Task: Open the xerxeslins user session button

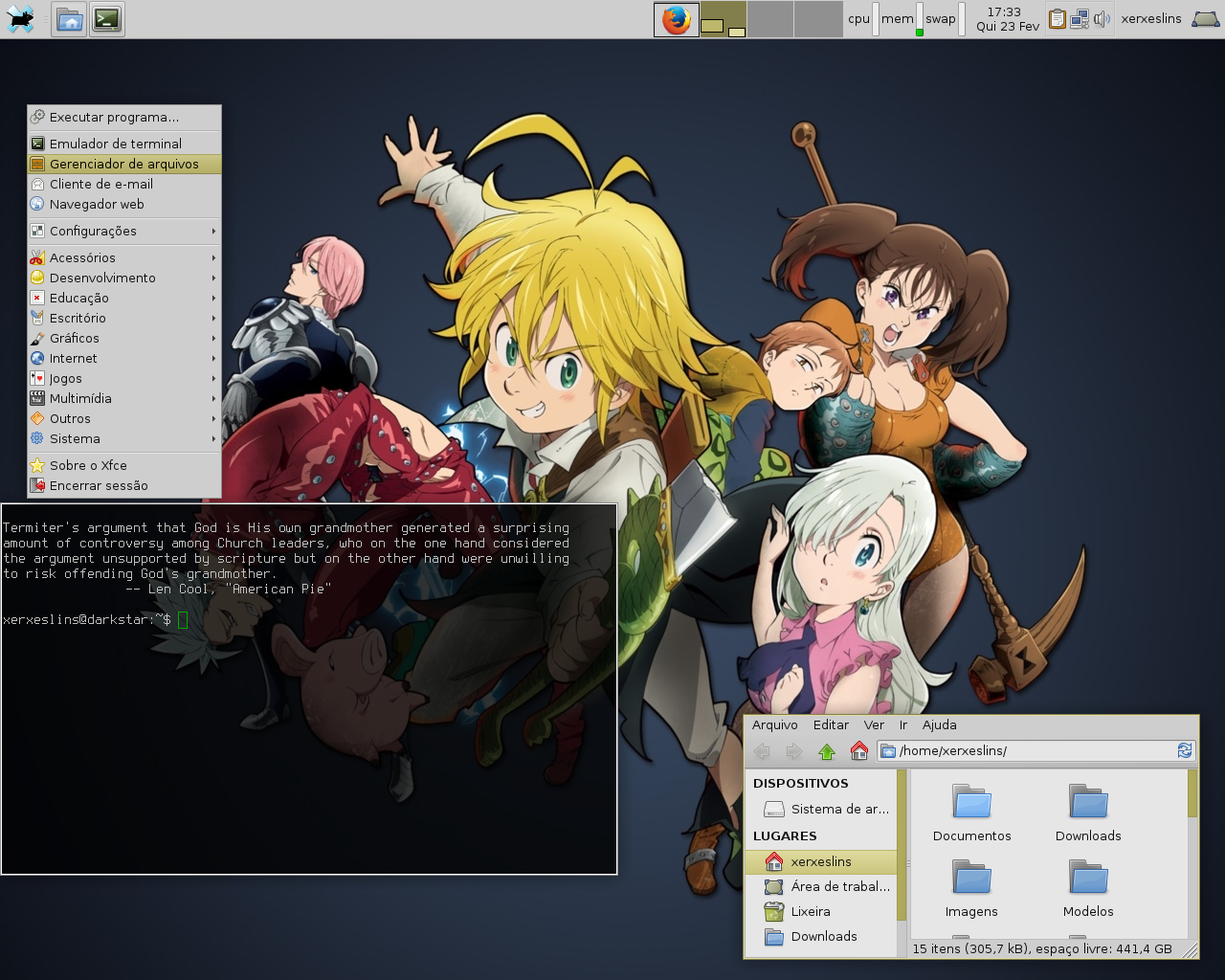Action: pyautogui.click(x=1151, y=19)
